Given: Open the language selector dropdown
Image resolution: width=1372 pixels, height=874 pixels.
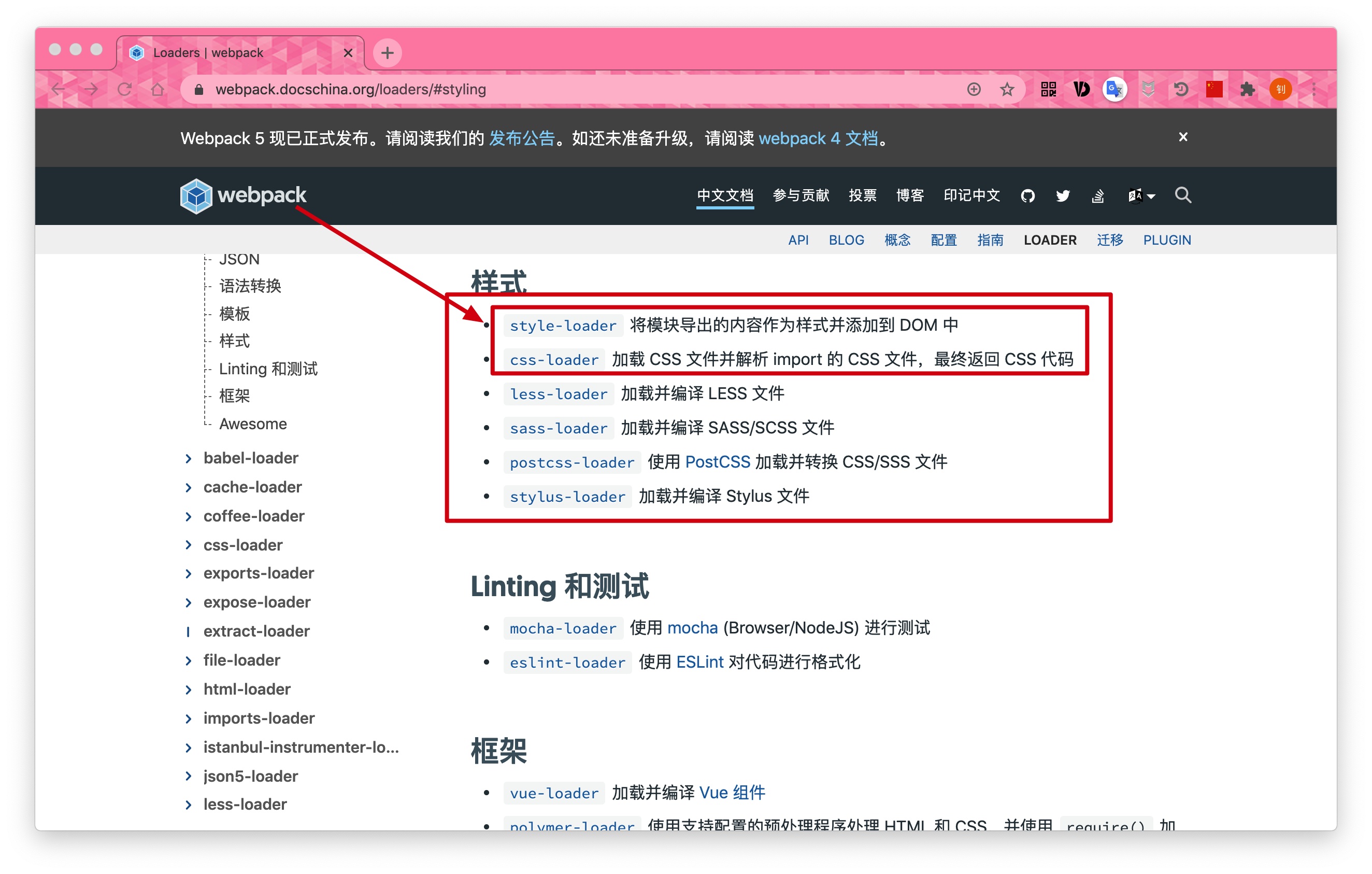Looking at the screenshot, I should pos(1141,195).
